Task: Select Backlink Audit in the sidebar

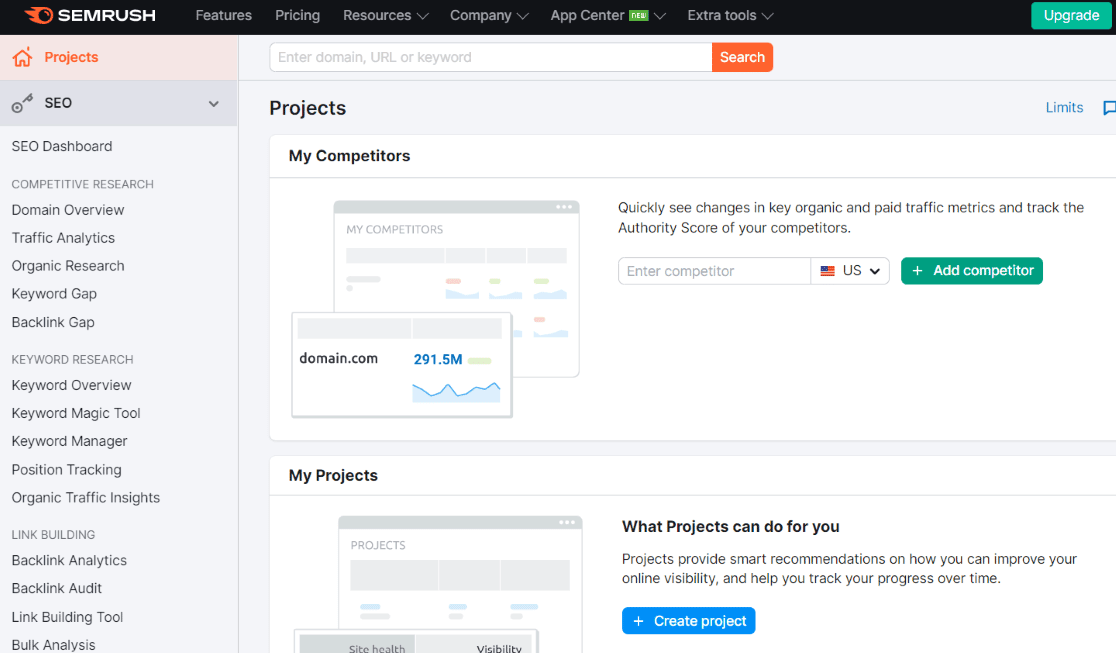Action: [x=55, y=588]
